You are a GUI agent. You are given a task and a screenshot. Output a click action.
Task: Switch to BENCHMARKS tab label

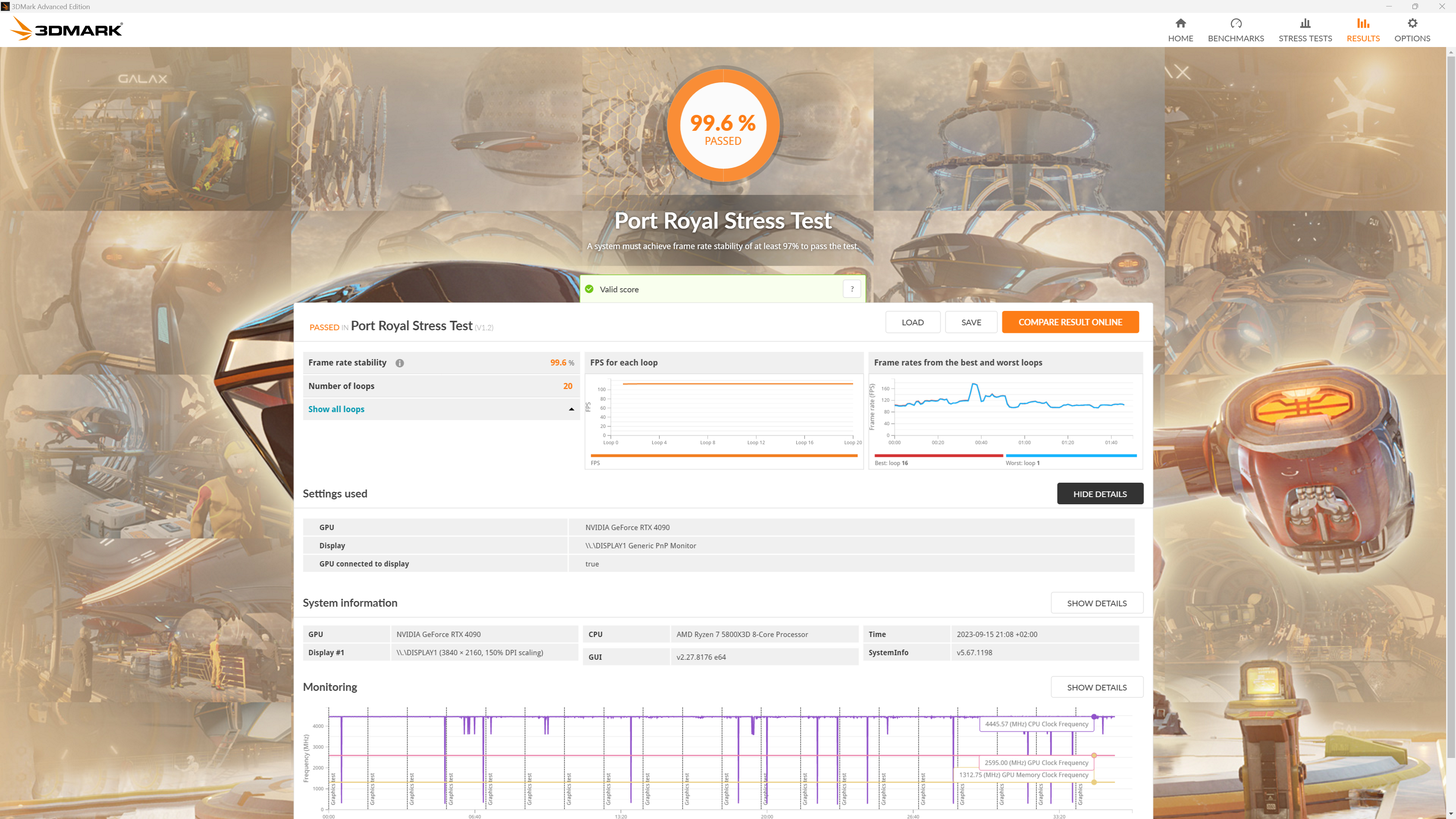pos(1236,38)
